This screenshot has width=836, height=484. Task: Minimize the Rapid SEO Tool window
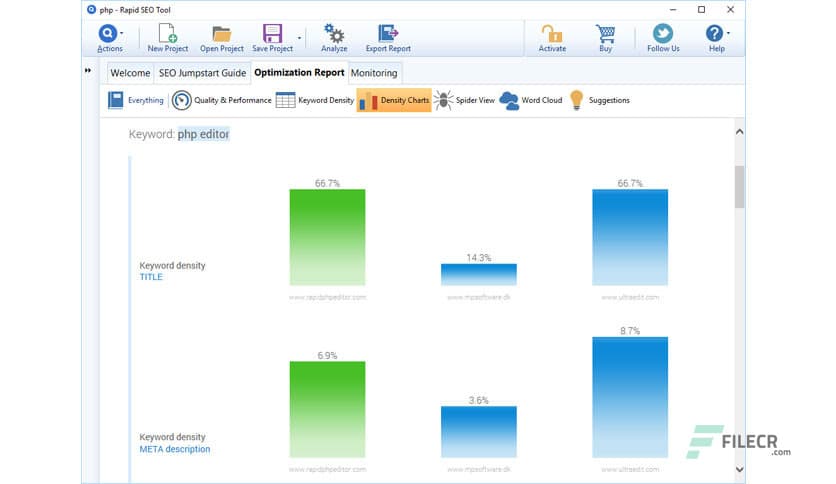tap(673, 10)
